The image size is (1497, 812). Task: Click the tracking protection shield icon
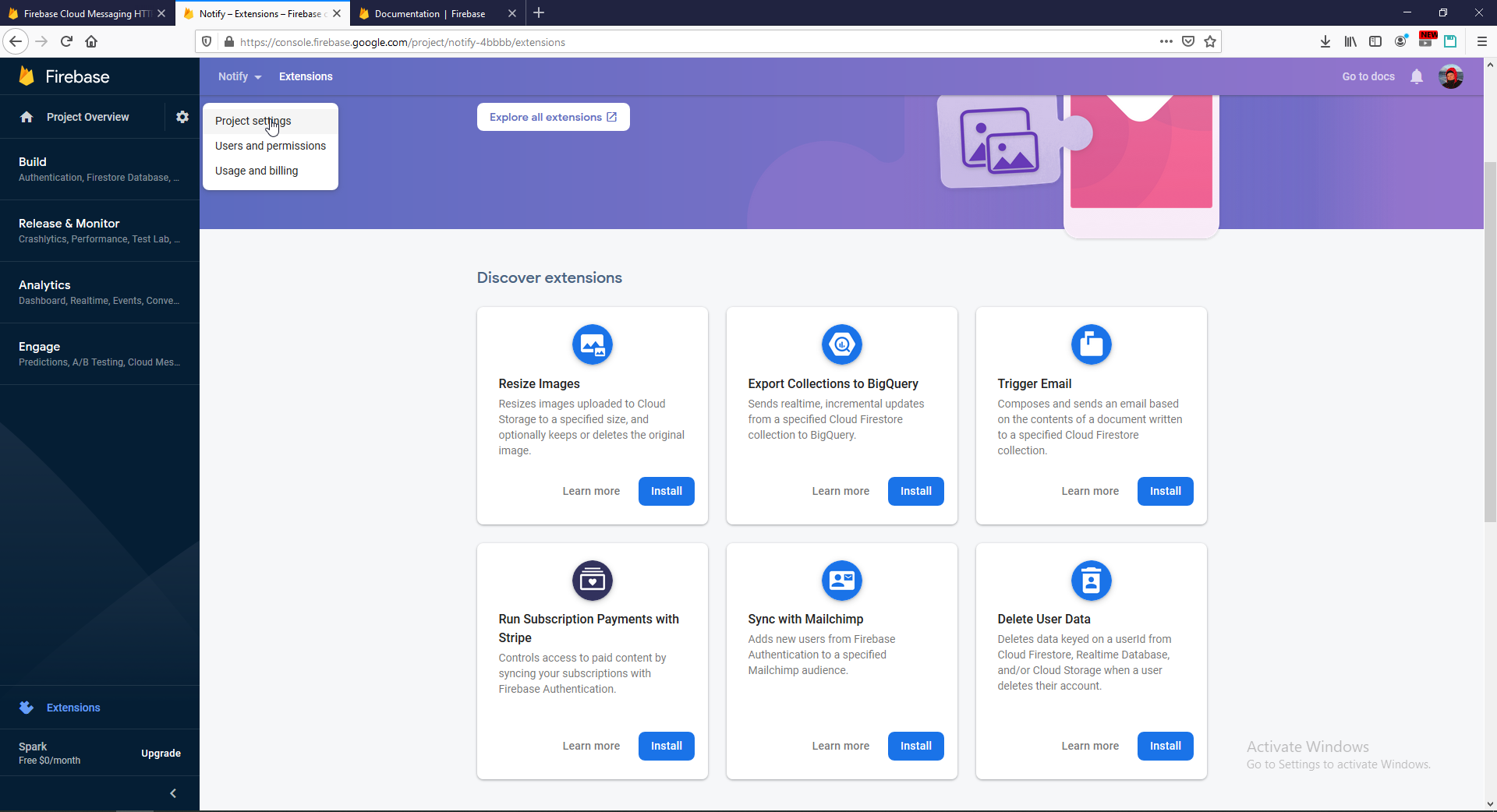click(x=207, y=41)
